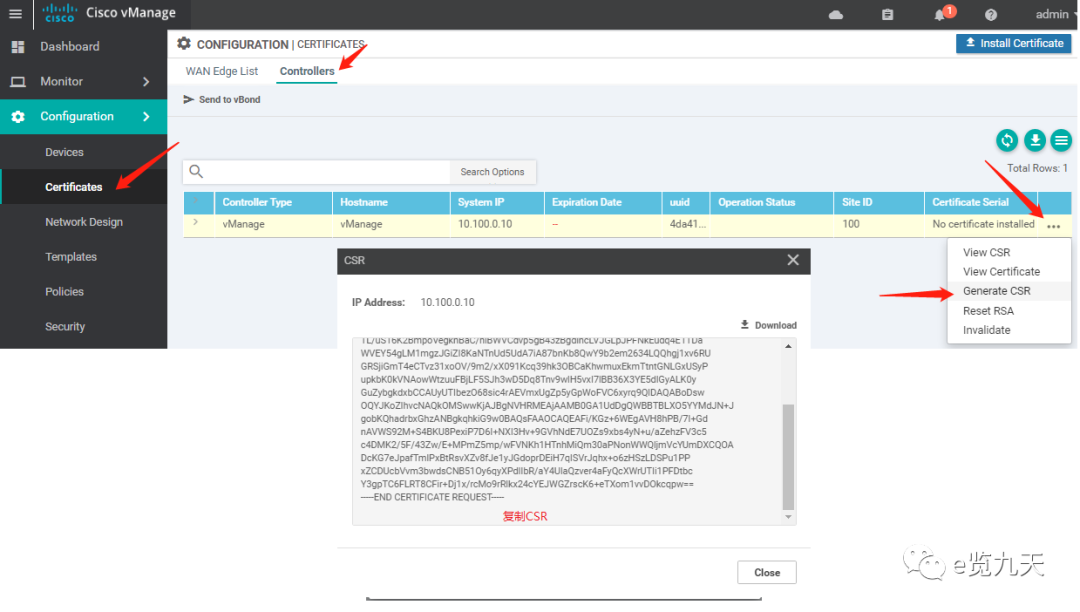Image resolution: width=1080 pixels, height=612 pixels.
Task: Open alarms via the bell notification icon
Action: pos(941,15)
